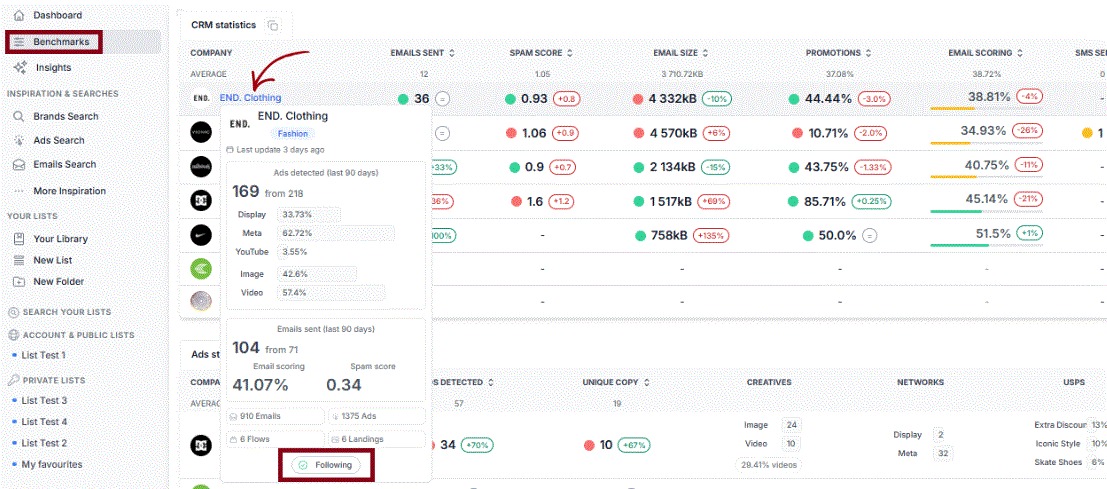1107x489 pixels.
Task: Open List Test 4
Action: pos(44,422)
